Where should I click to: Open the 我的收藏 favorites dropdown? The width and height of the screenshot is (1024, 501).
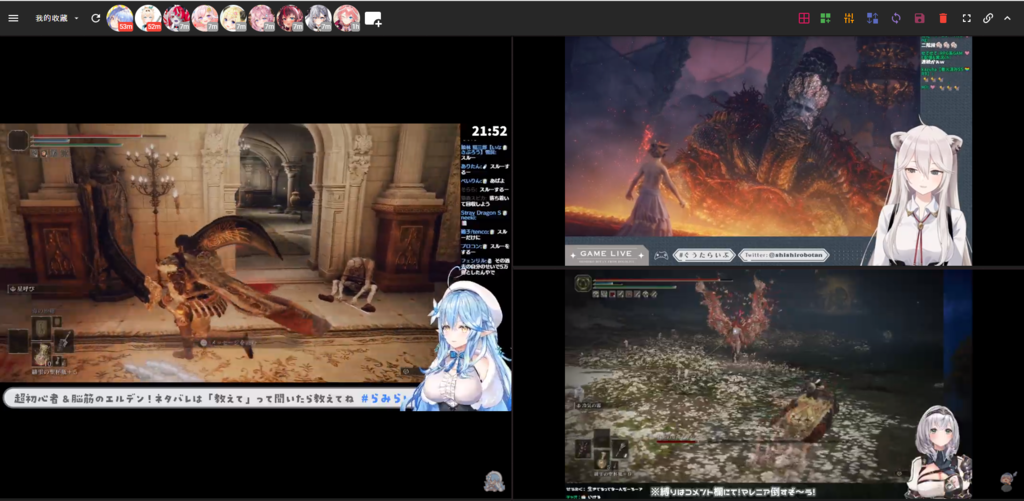click(57, 18)
